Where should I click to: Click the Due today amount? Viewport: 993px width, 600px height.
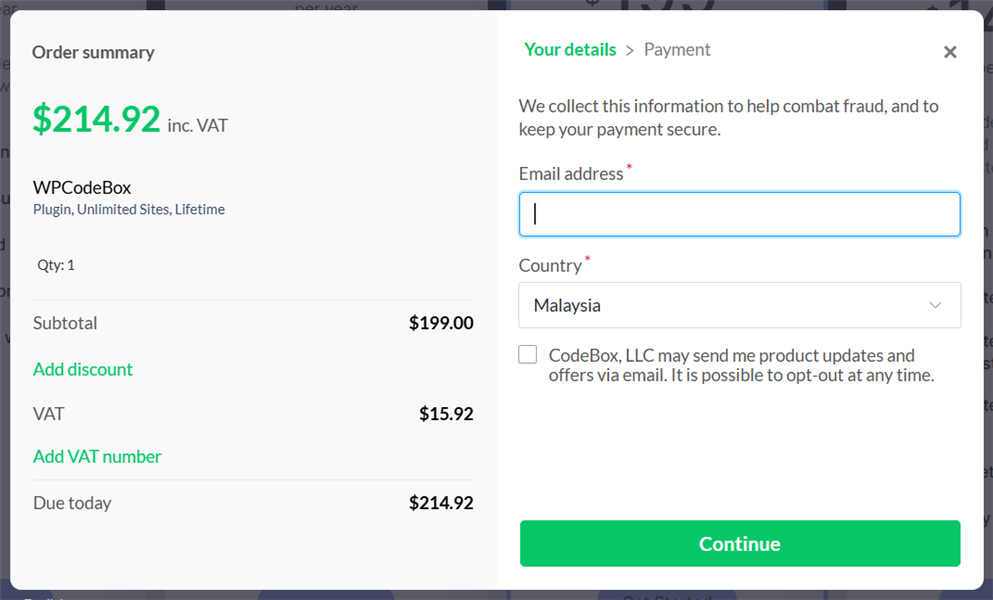[x=441, y=503]
